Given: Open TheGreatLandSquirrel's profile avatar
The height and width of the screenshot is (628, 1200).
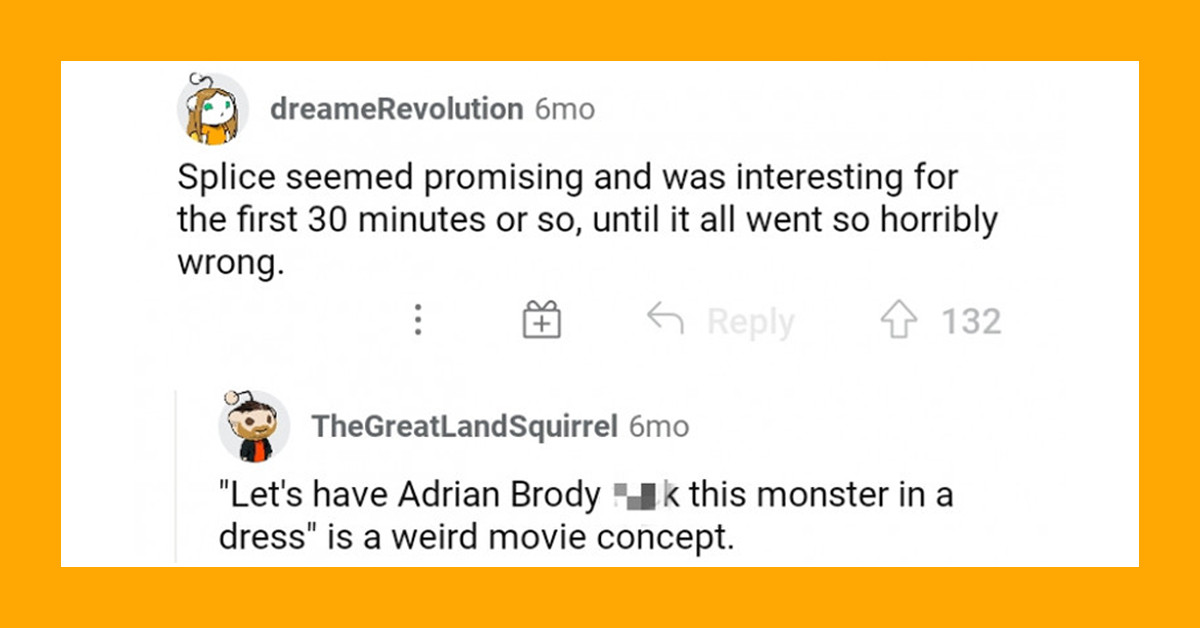Looking at the screenshot, I should [255, 425].
